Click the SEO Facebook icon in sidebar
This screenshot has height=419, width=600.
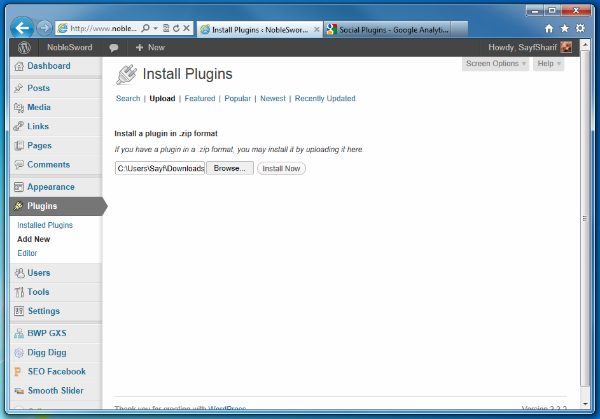(x=18, y=372)
